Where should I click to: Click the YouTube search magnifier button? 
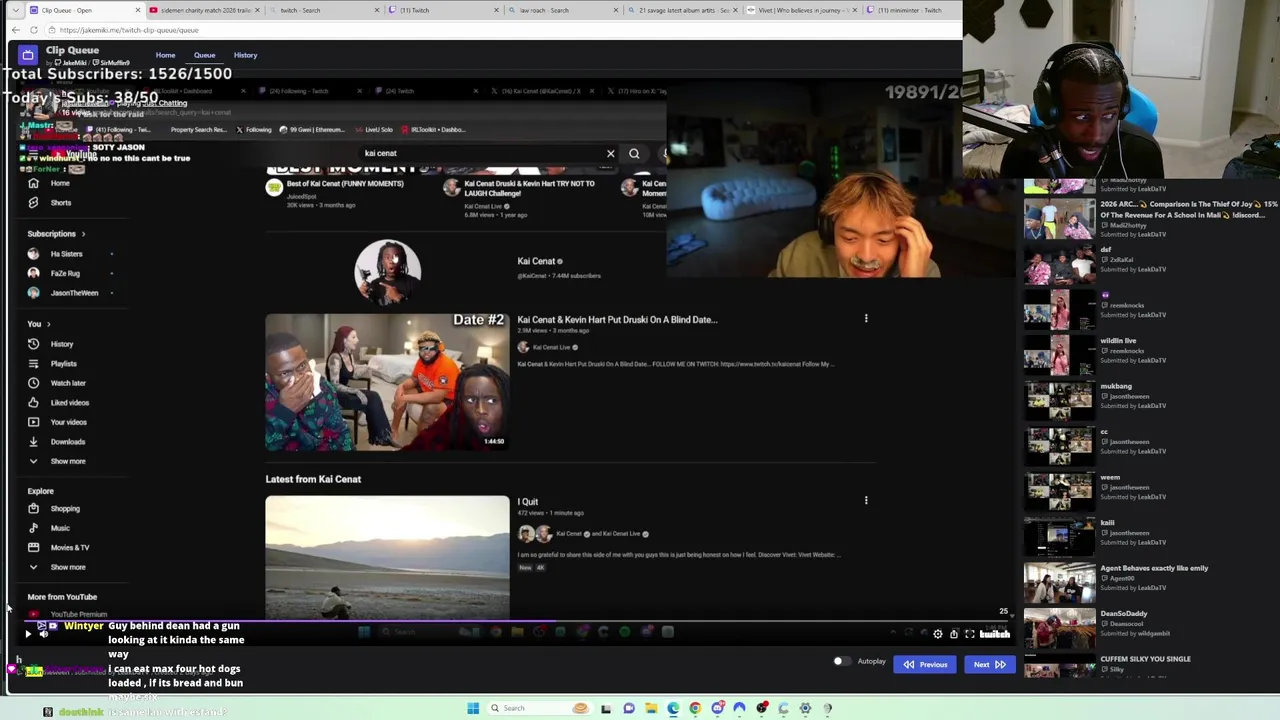point(634,153)
